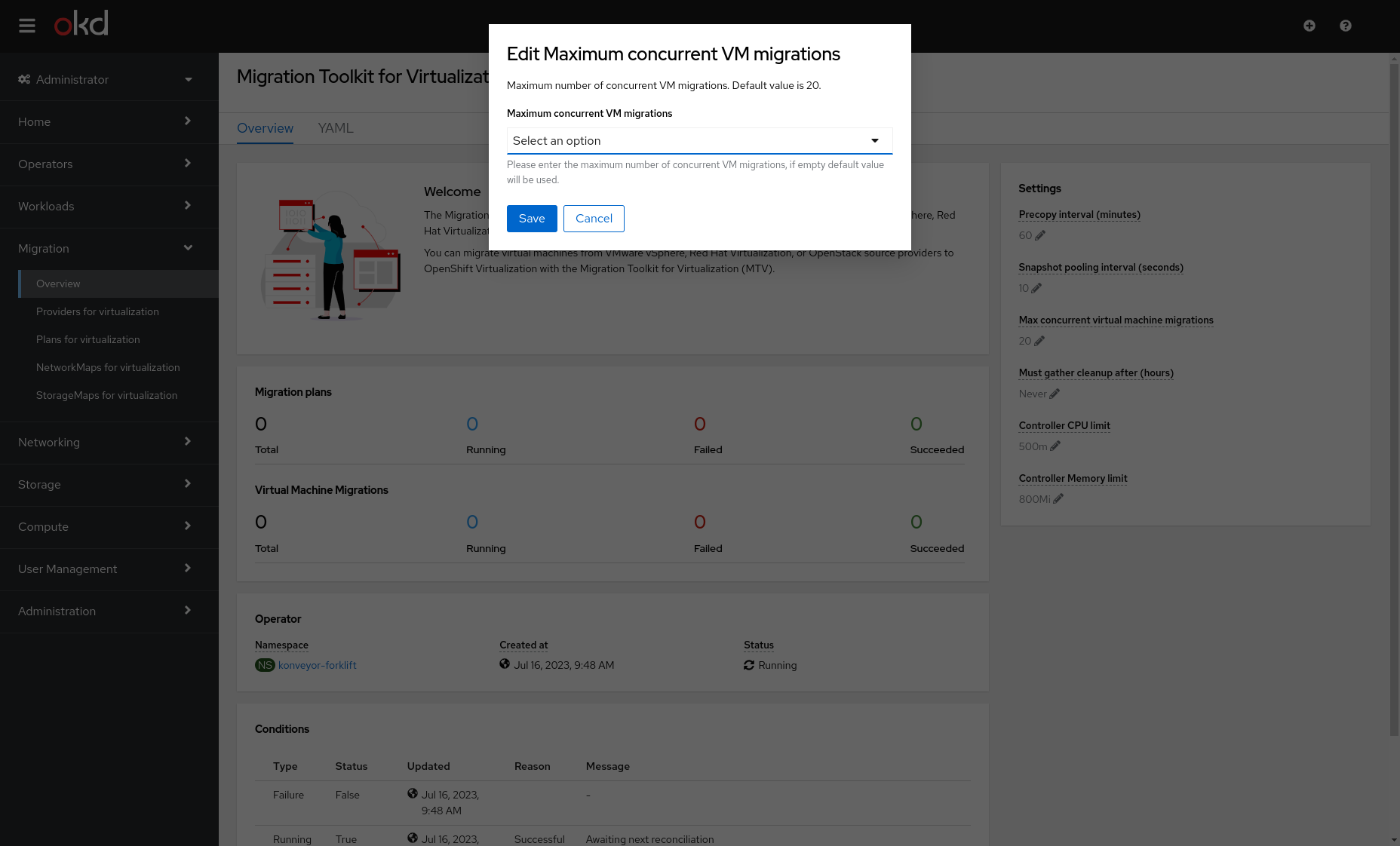Click the Namespace field label
Screen dimensions: 1400x846
coord(281,645)
